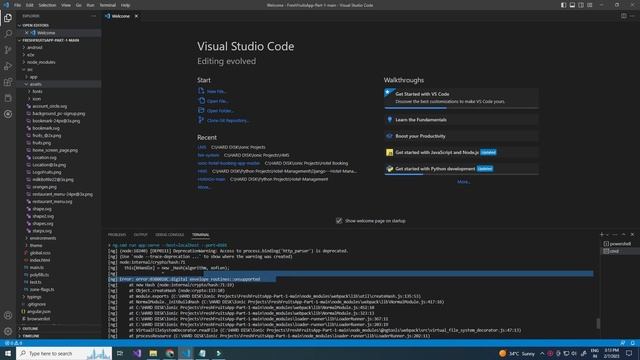Open the Help menu
Image resolution: width=640 pixels, height=360 pixels.
[125, 5]
